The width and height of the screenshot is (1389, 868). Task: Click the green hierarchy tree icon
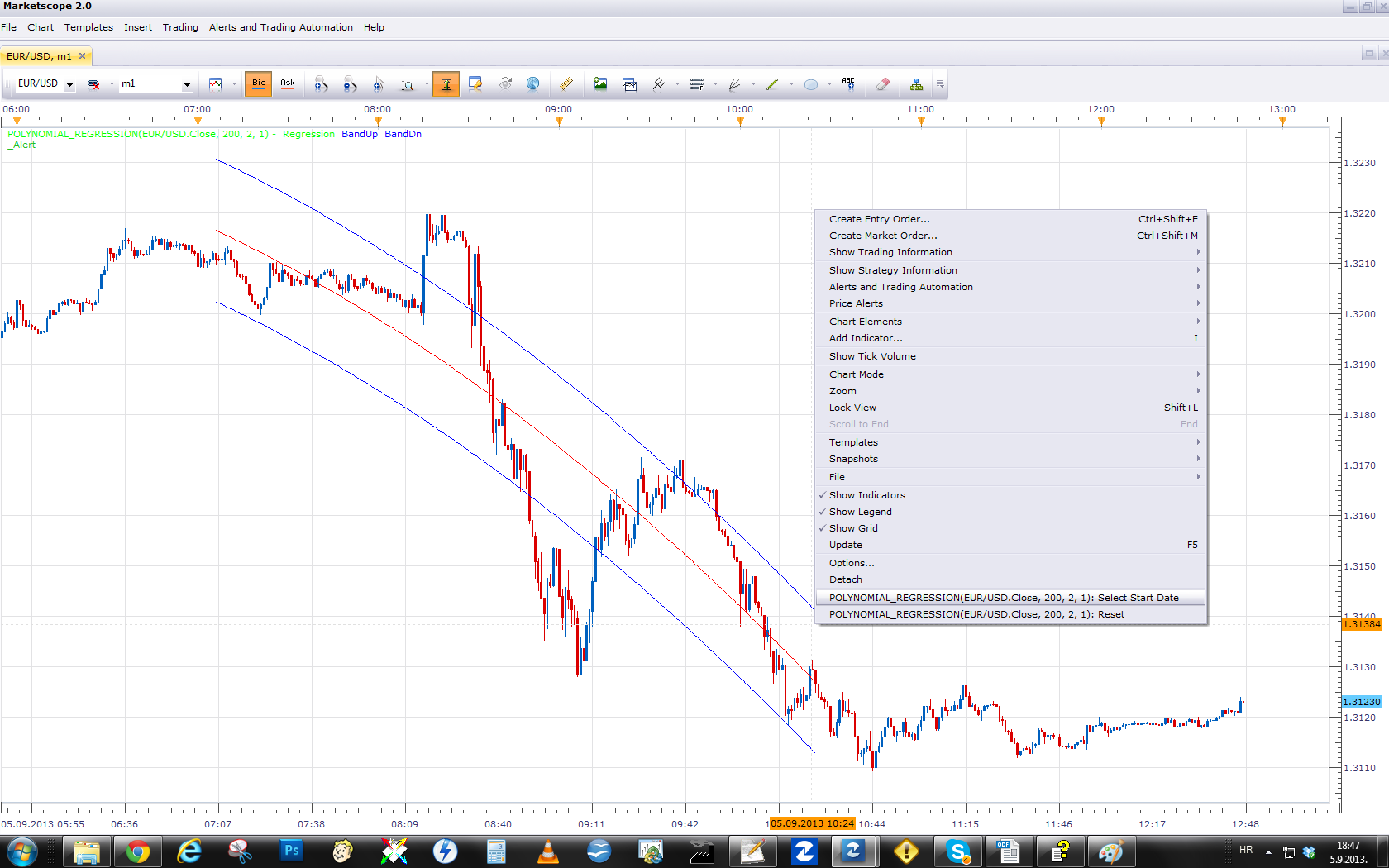tap(916, 84)
